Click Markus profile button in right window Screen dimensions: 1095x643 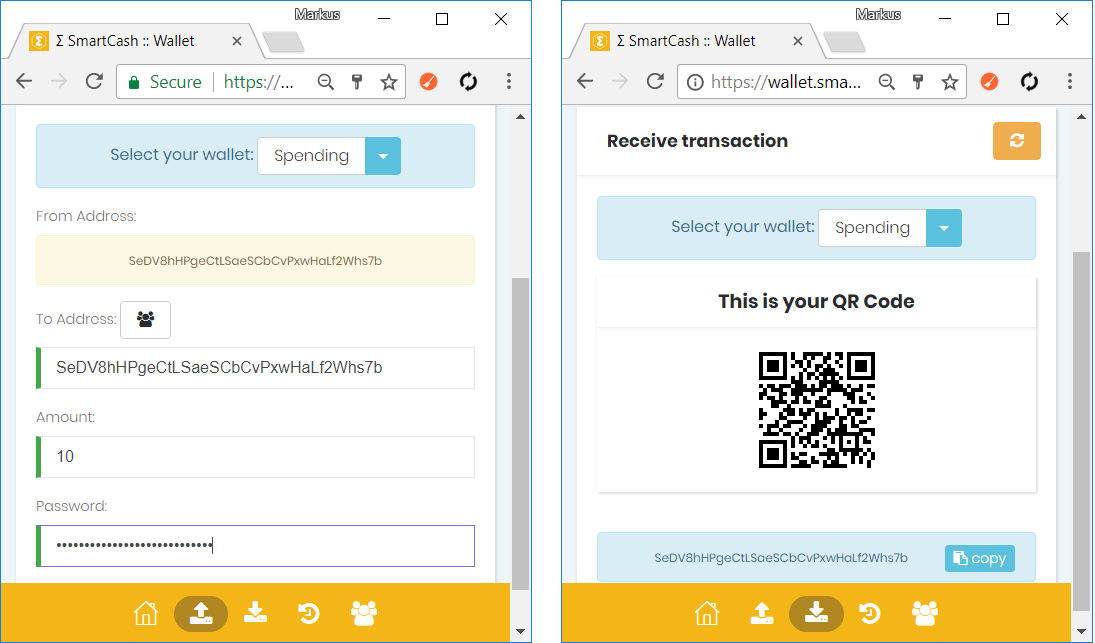click(878, 15)
